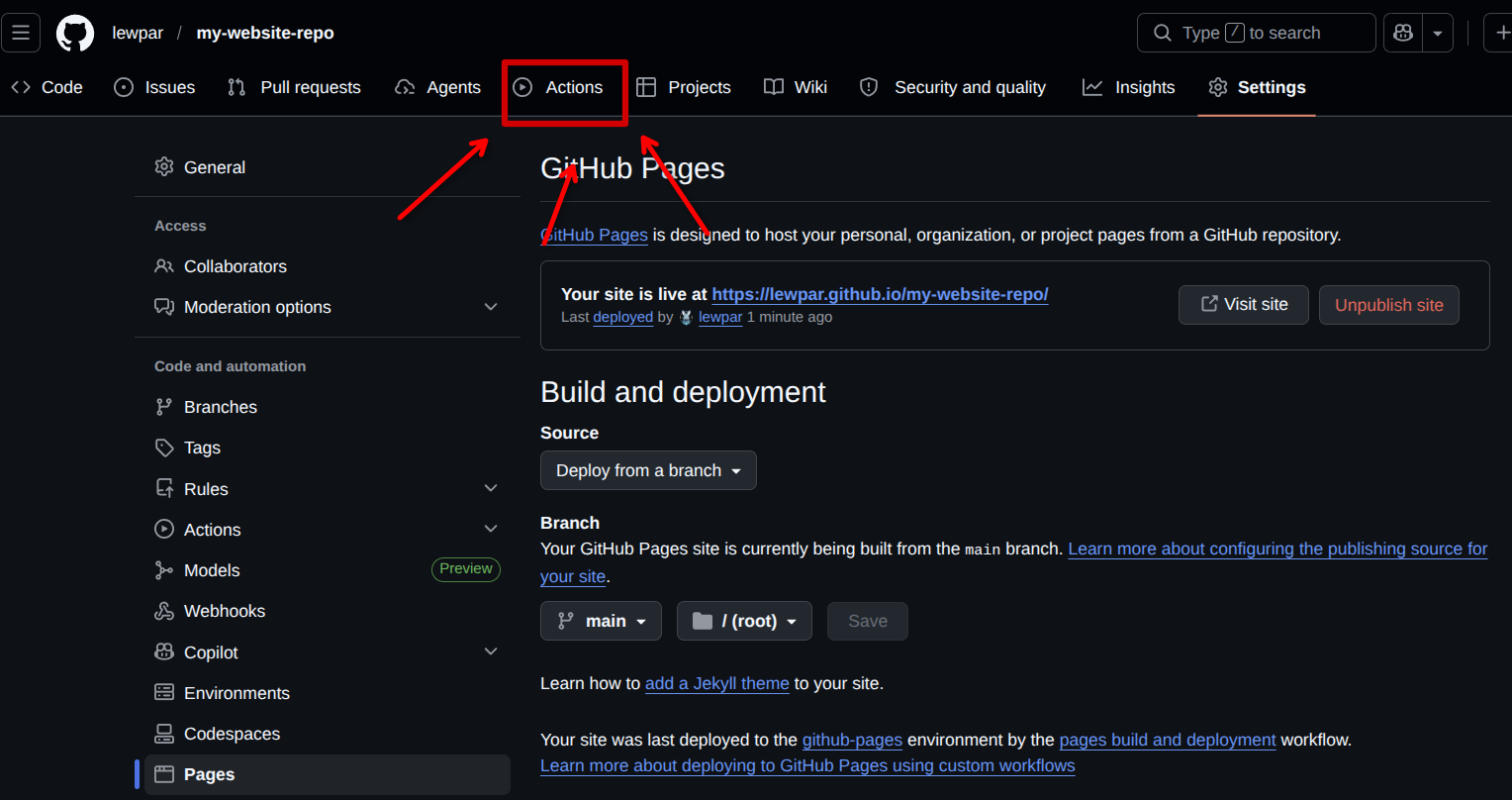Image resolution: width=1512 pixels, height=800 pixels.
Task: Click the 'deployed' link
Action: (622, 317)
